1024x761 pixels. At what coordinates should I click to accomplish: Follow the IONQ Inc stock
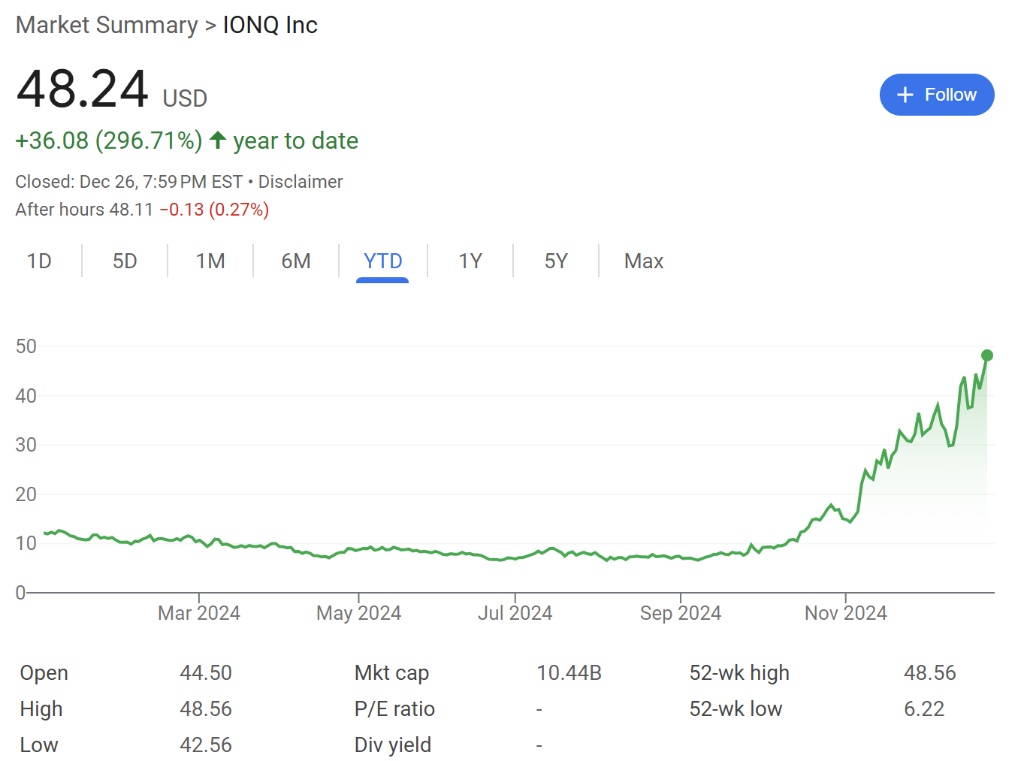pos(937,95)
